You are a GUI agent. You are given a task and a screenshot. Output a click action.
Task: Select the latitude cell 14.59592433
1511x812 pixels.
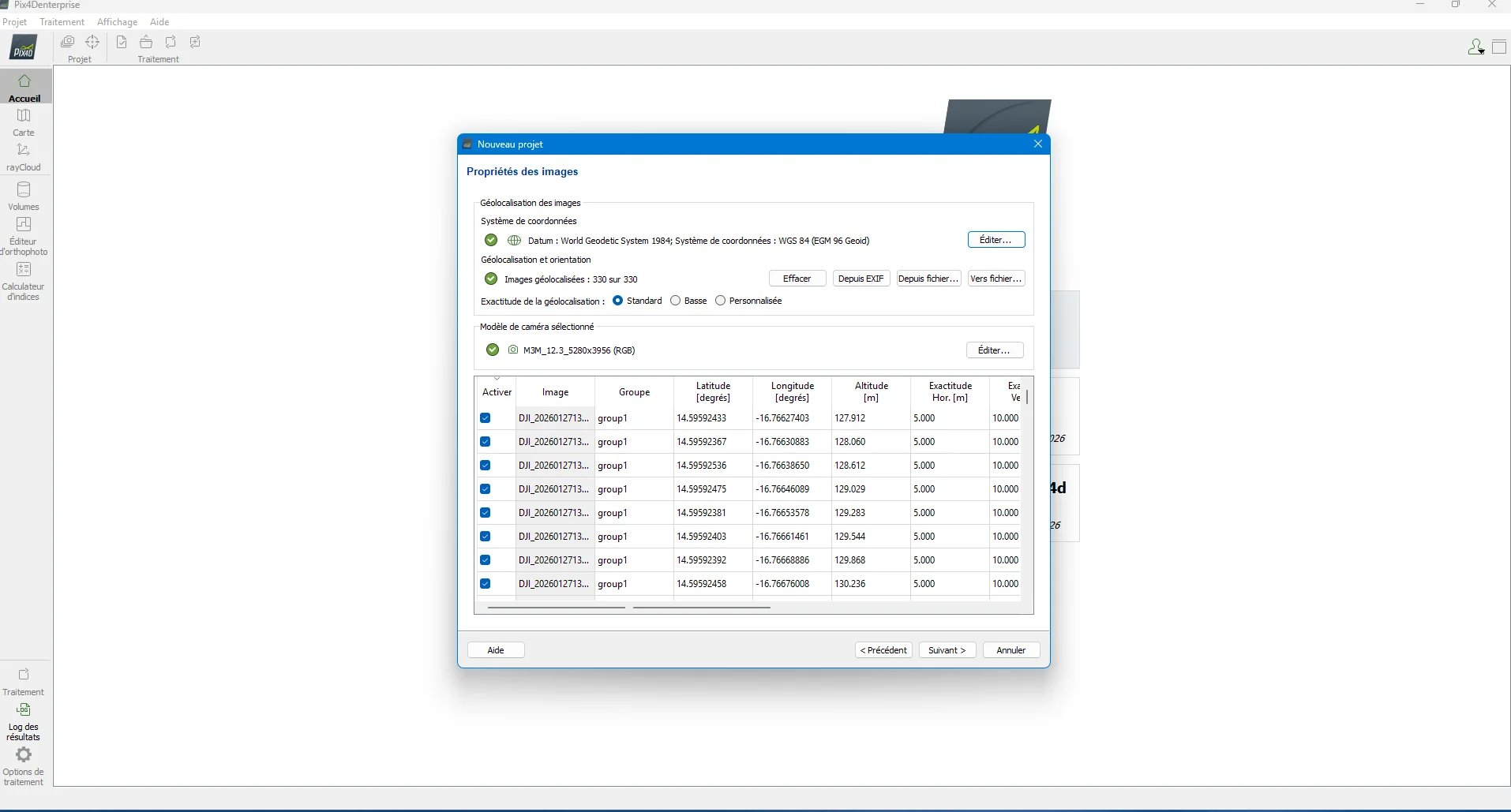point(714,418)
